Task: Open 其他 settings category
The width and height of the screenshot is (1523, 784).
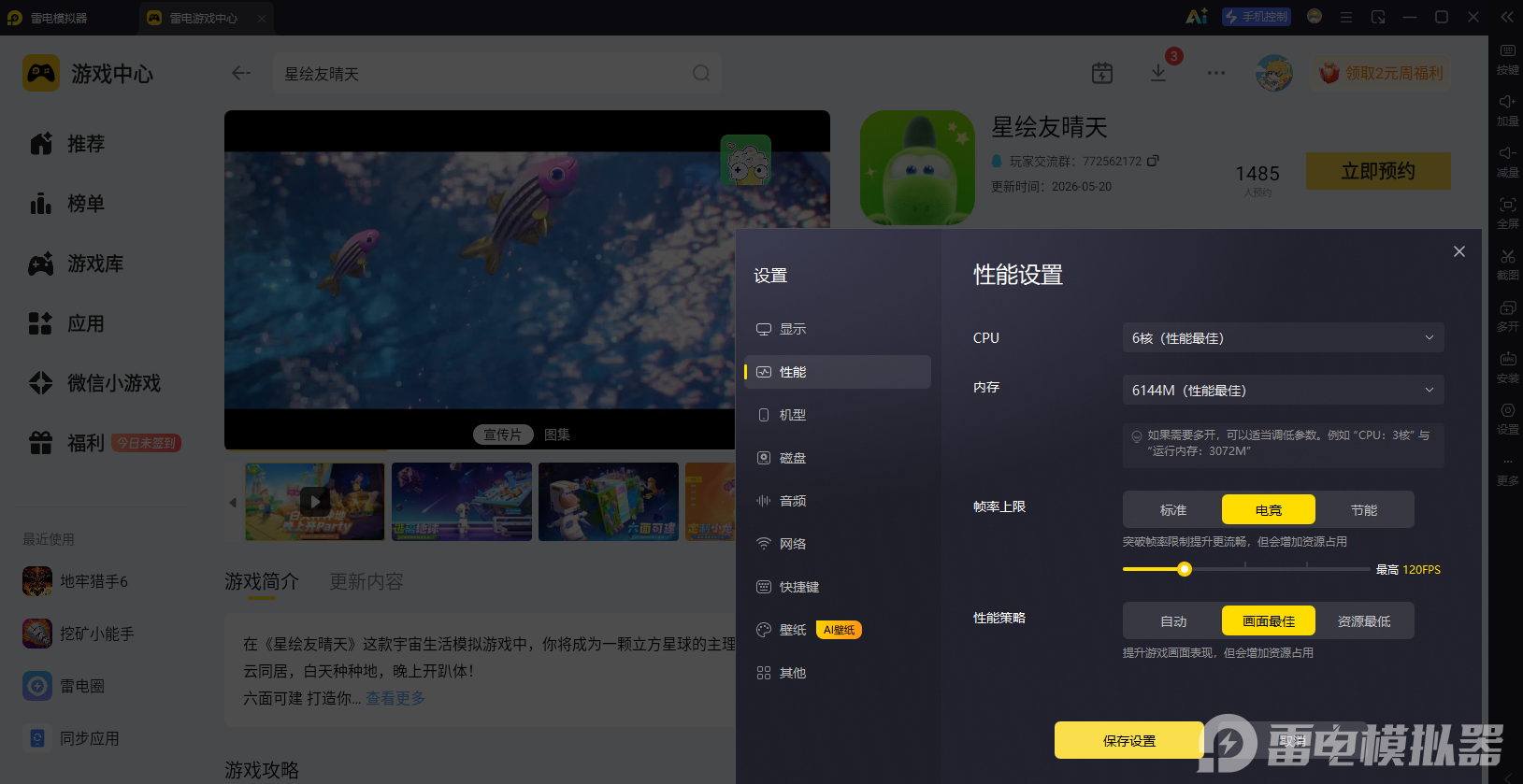Action: click(838, 673)
